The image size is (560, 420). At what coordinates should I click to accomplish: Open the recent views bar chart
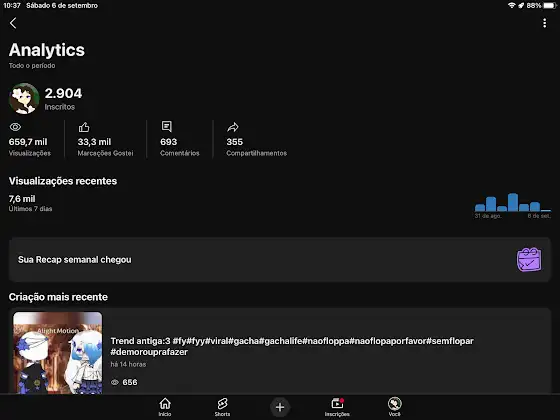[x=512, y=205]
